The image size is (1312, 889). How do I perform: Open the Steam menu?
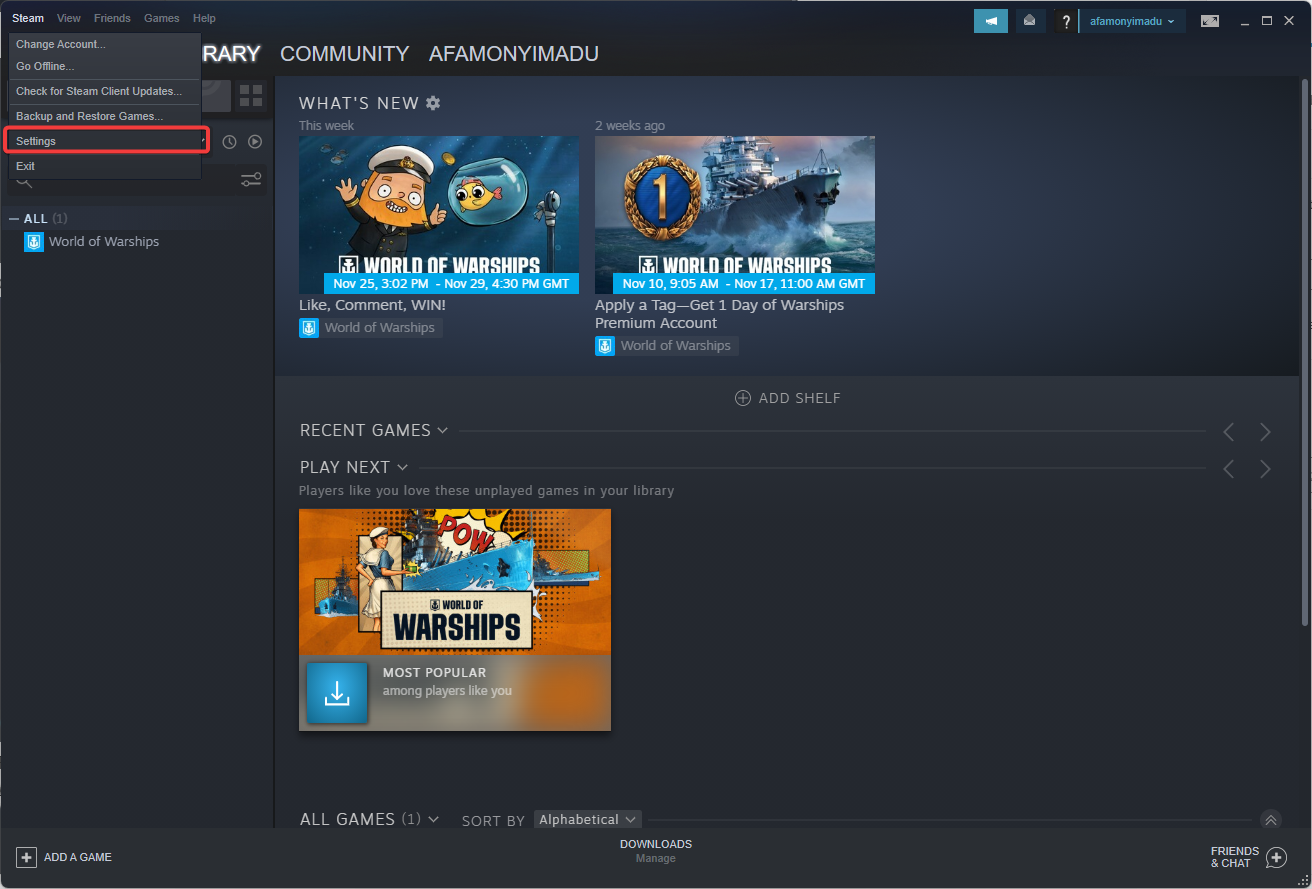(x=28, y=18)
